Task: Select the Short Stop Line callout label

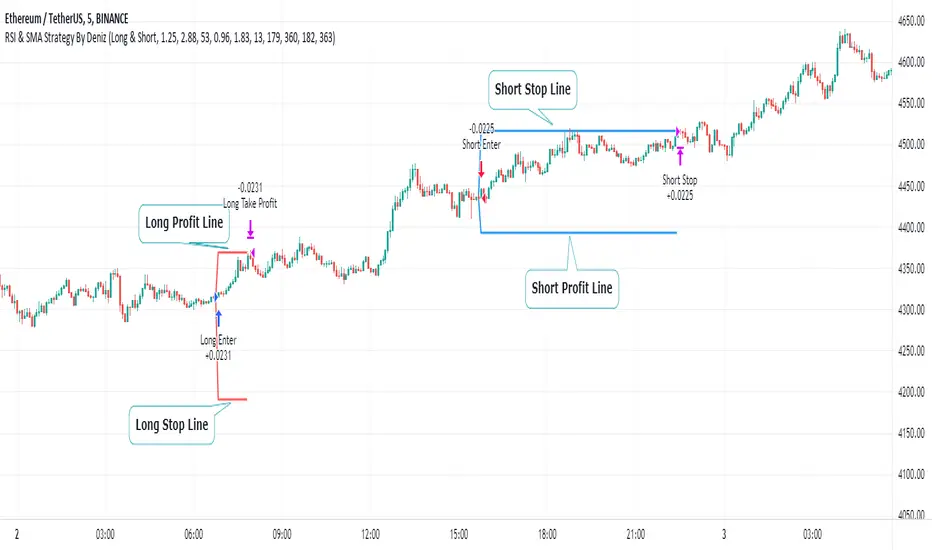Action: [533, 89]
